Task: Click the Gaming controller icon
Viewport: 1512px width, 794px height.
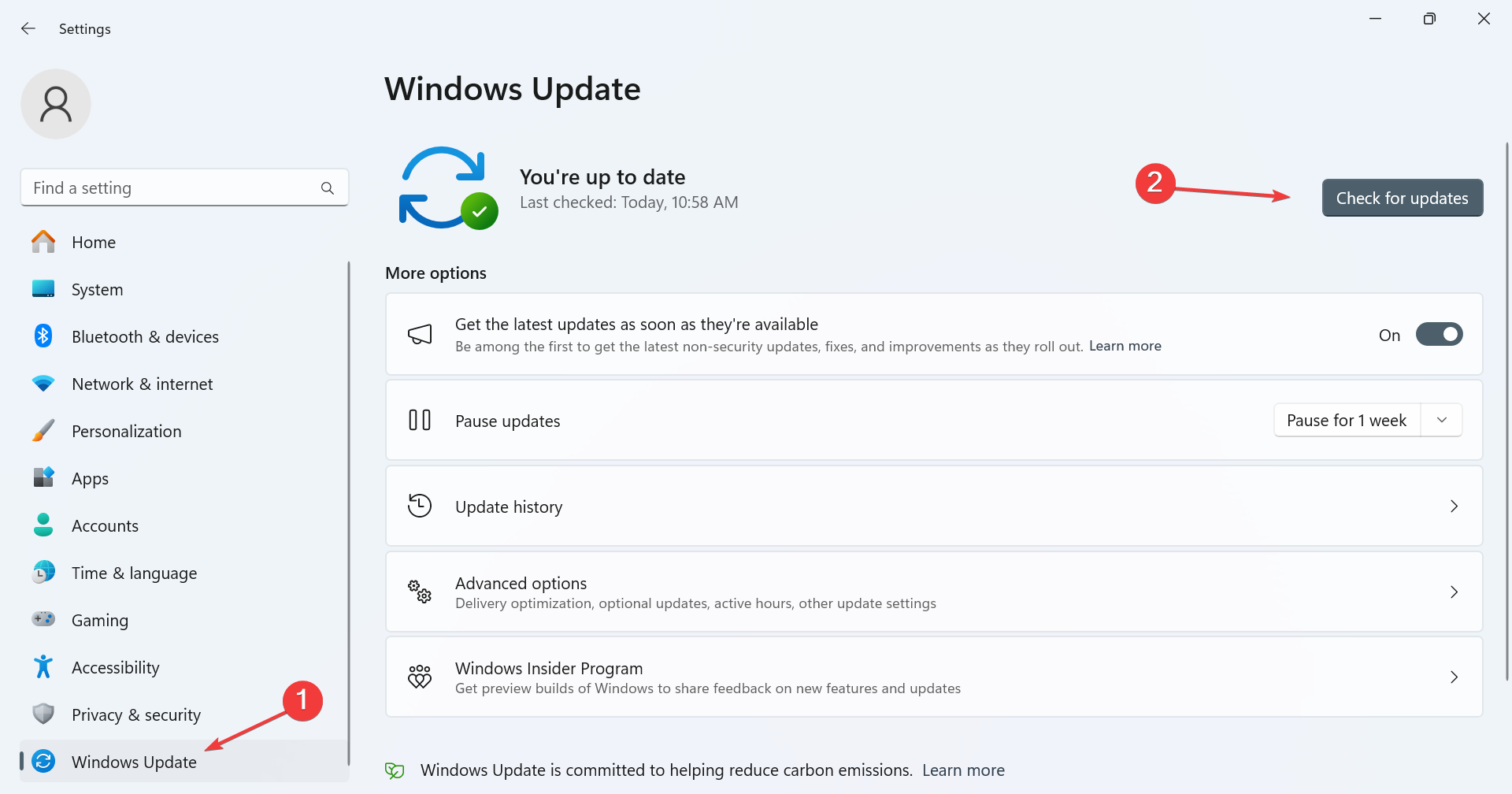Action: coord(43,620)
